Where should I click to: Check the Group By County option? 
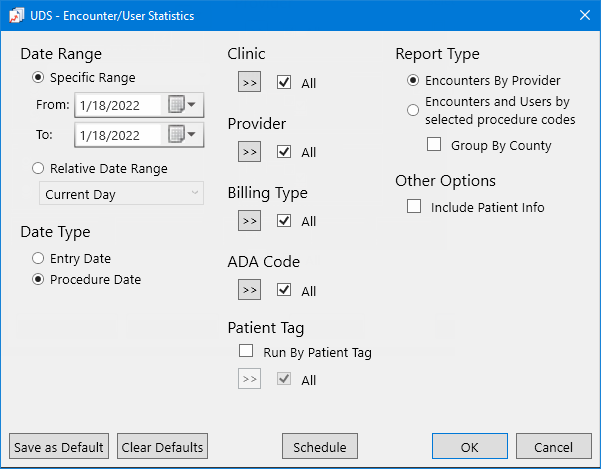(434, 144)
